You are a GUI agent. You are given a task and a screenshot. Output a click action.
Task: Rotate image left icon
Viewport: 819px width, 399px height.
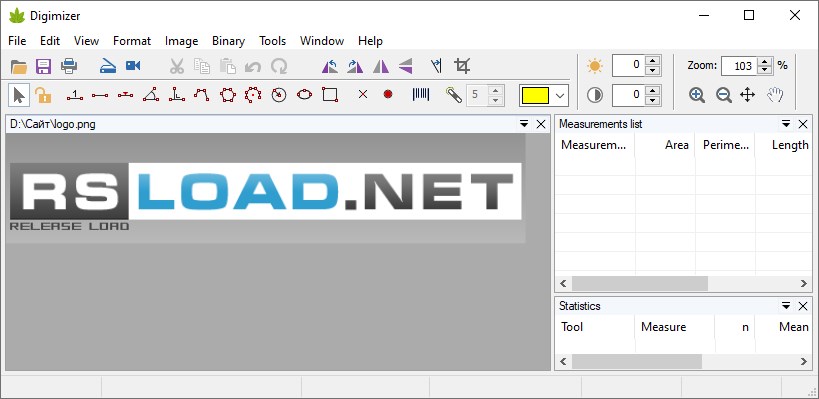[x=330, y=66]
